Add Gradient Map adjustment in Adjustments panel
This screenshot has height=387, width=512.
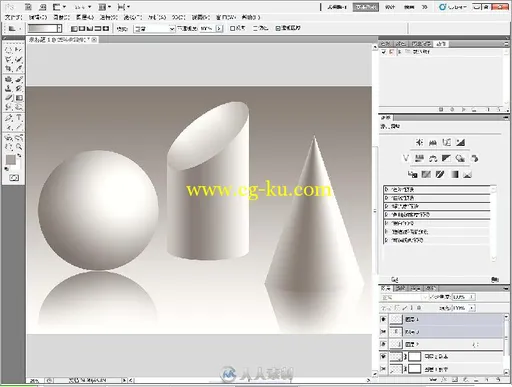(454, 174)
